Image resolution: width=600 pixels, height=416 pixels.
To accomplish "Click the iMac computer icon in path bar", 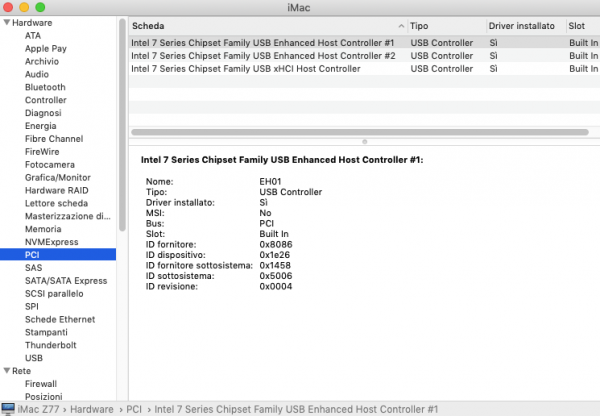I will click(x=8, y=409).
